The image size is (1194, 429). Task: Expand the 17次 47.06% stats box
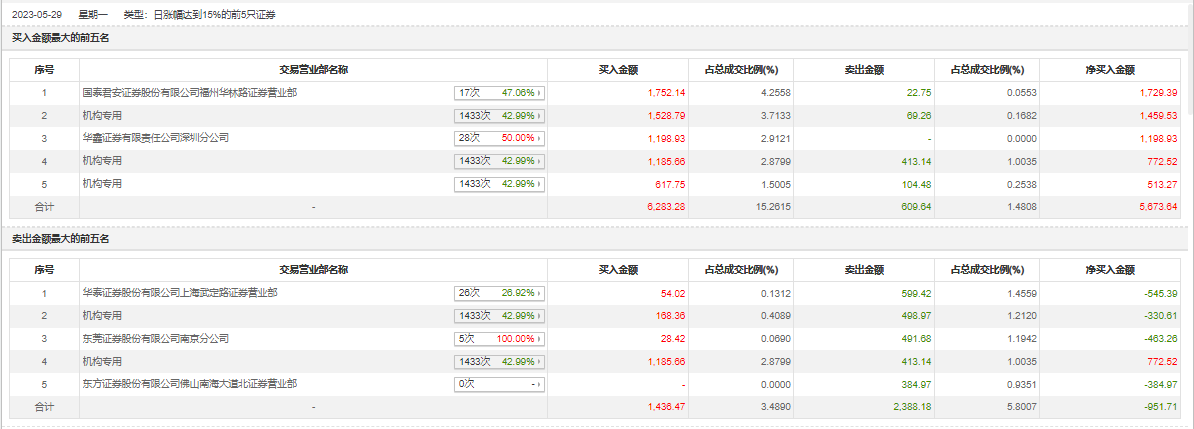pyautogui.click(x=499, y=93)
